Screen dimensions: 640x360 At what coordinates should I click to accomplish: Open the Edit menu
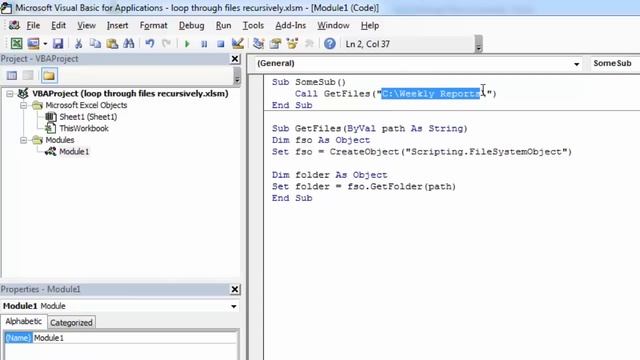58,25
